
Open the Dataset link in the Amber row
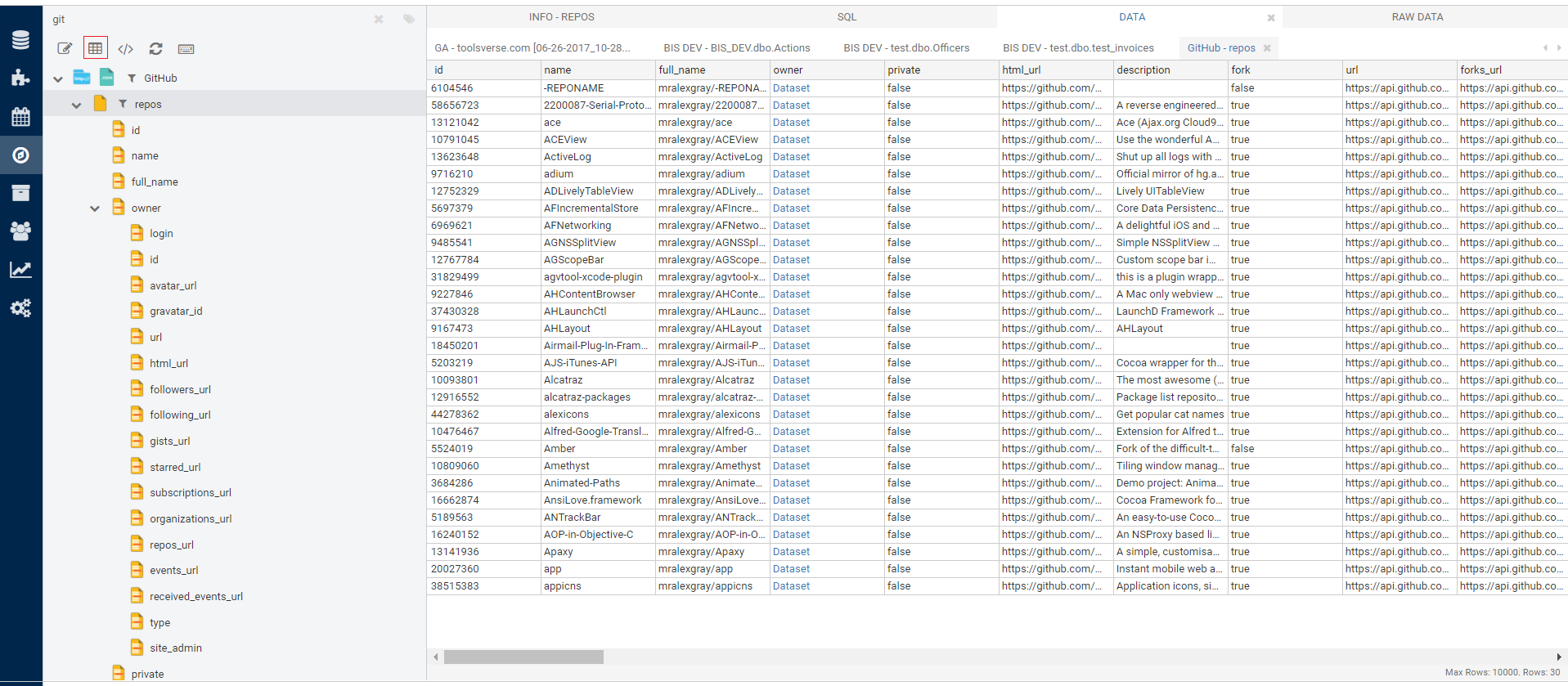pyautogui.click(x=791, y=449)
